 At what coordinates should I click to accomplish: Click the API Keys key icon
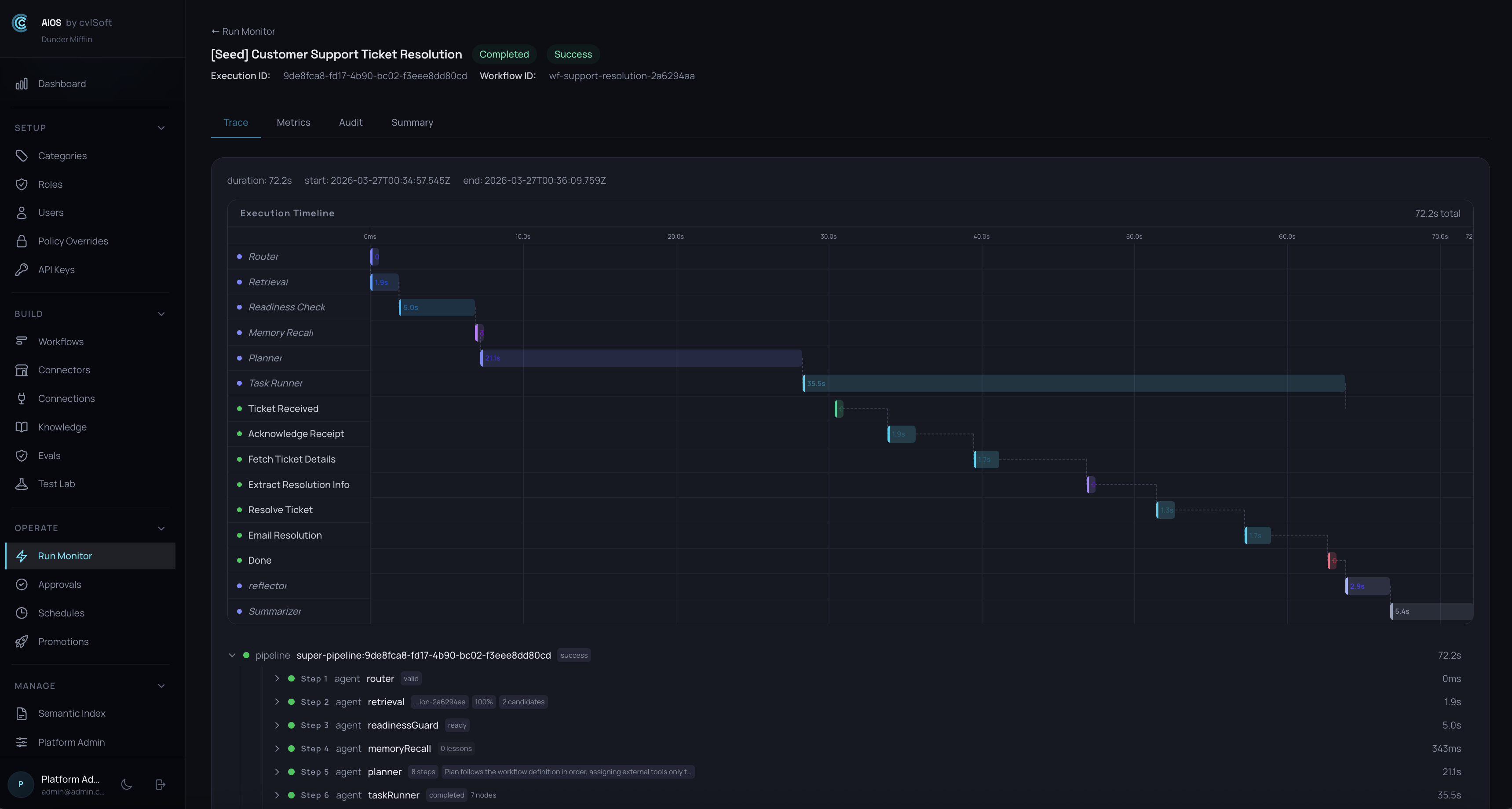point(21,269)
